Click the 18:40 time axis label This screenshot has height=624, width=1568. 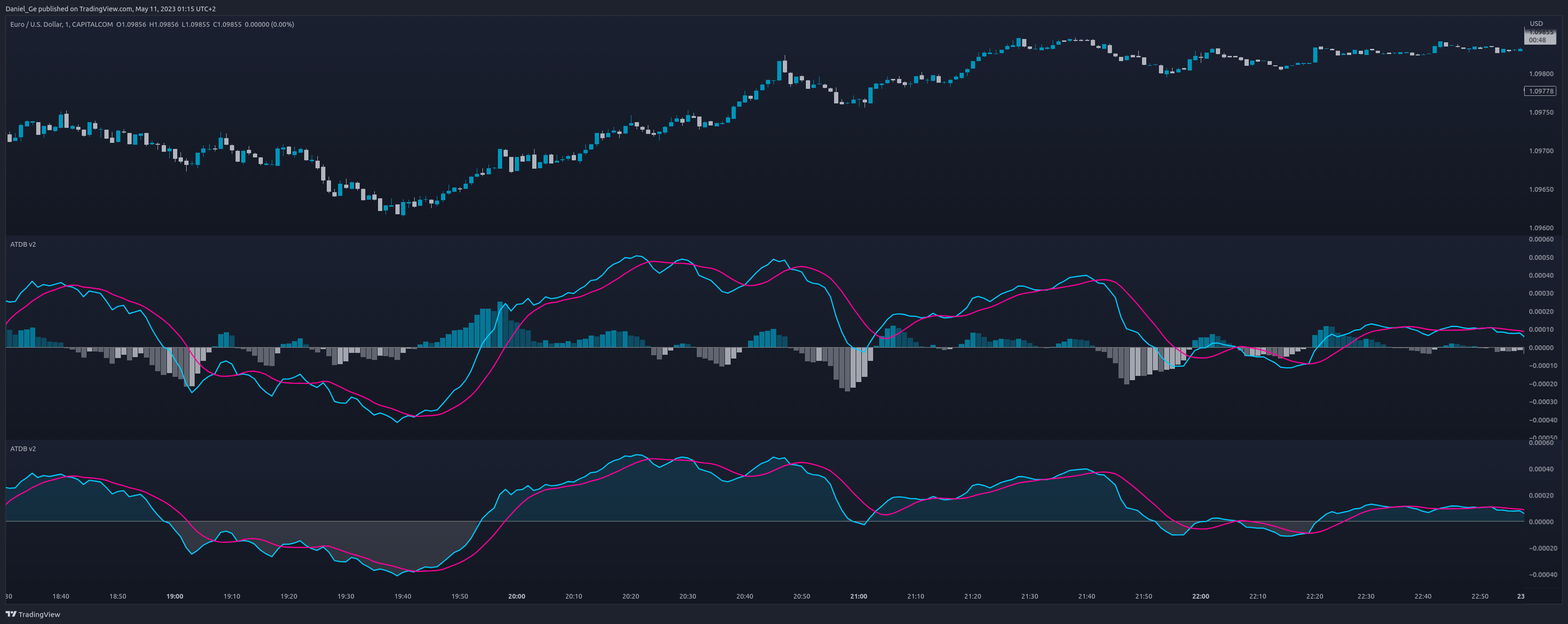pos(61,597)
